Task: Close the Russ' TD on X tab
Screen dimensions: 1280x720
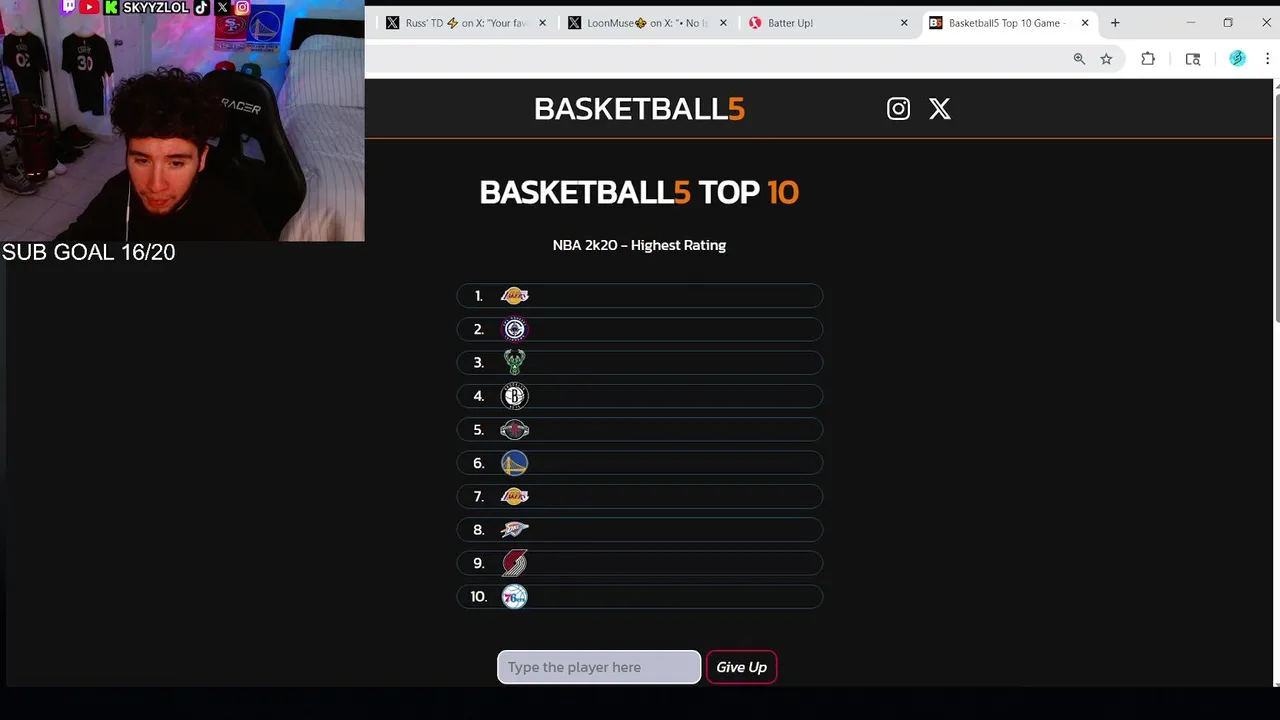Action: pos(543,23)
